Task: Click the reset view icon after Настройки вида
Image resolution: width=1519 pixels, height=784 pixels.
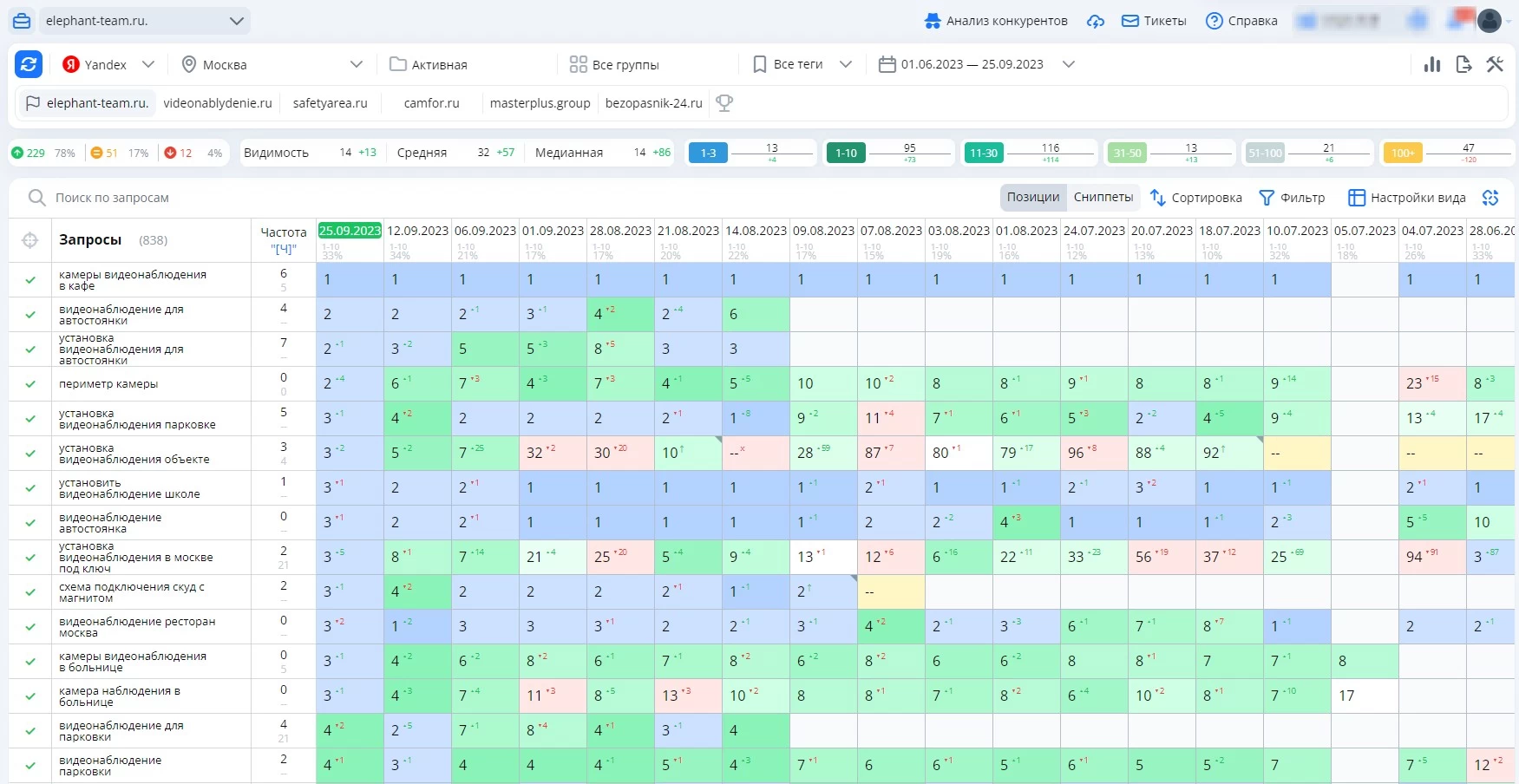Action: click(x=1490, y=198)
